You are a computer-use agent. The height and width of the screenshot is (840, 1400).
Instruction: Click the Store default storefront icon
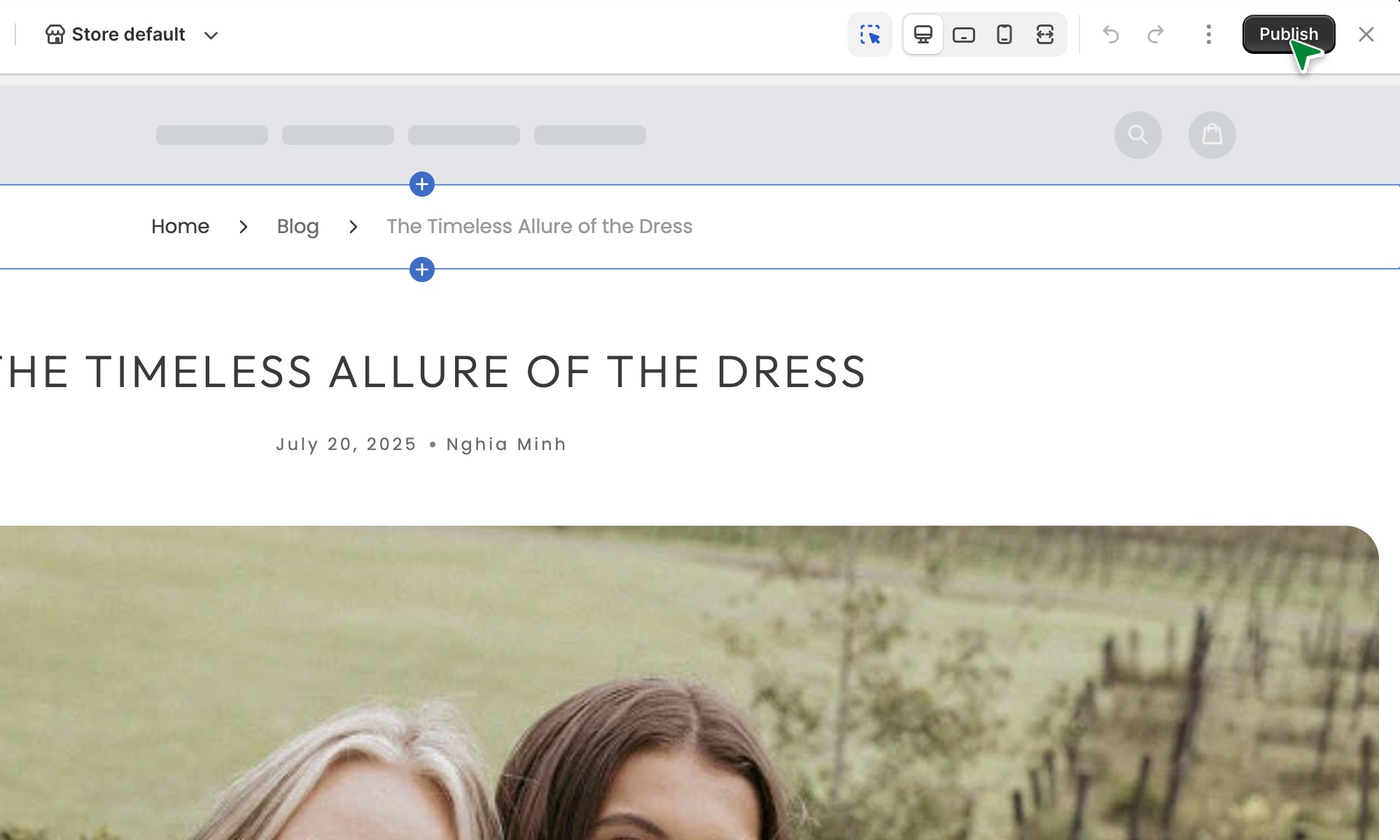point(55,34)
